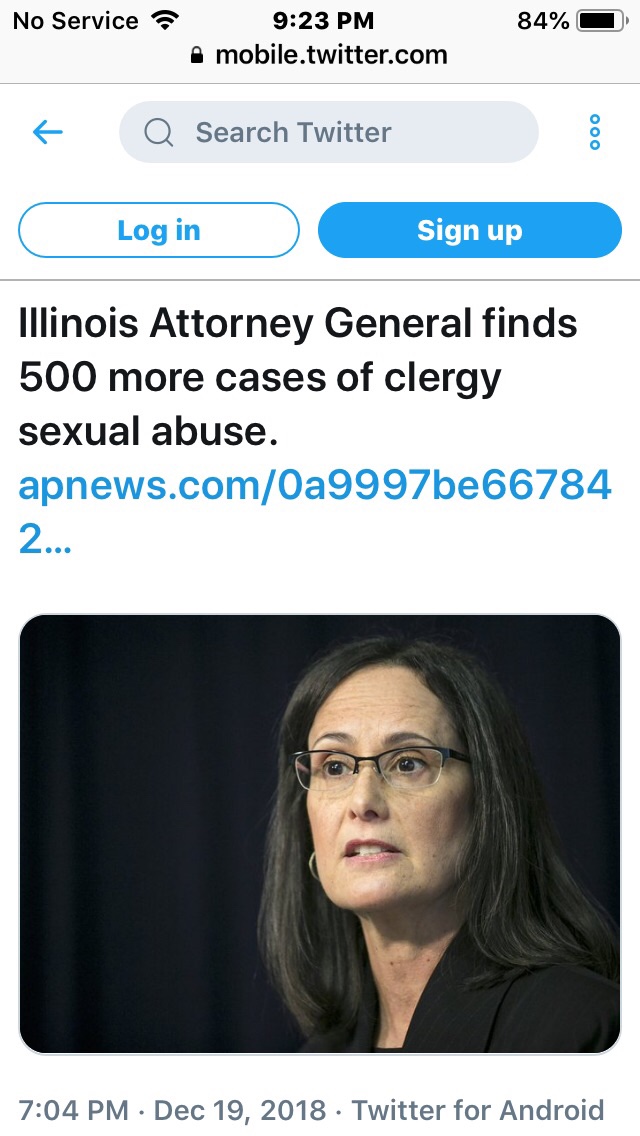Click the Twitter for Android source link
The image size is (640, 1136).
coord(478,1110)
